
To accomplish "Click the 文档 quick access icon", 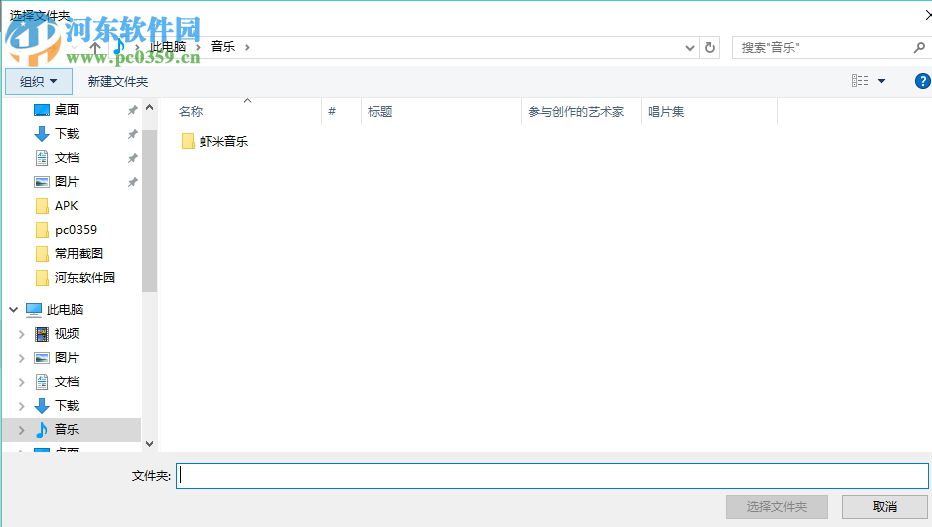I will click(42, 157).
